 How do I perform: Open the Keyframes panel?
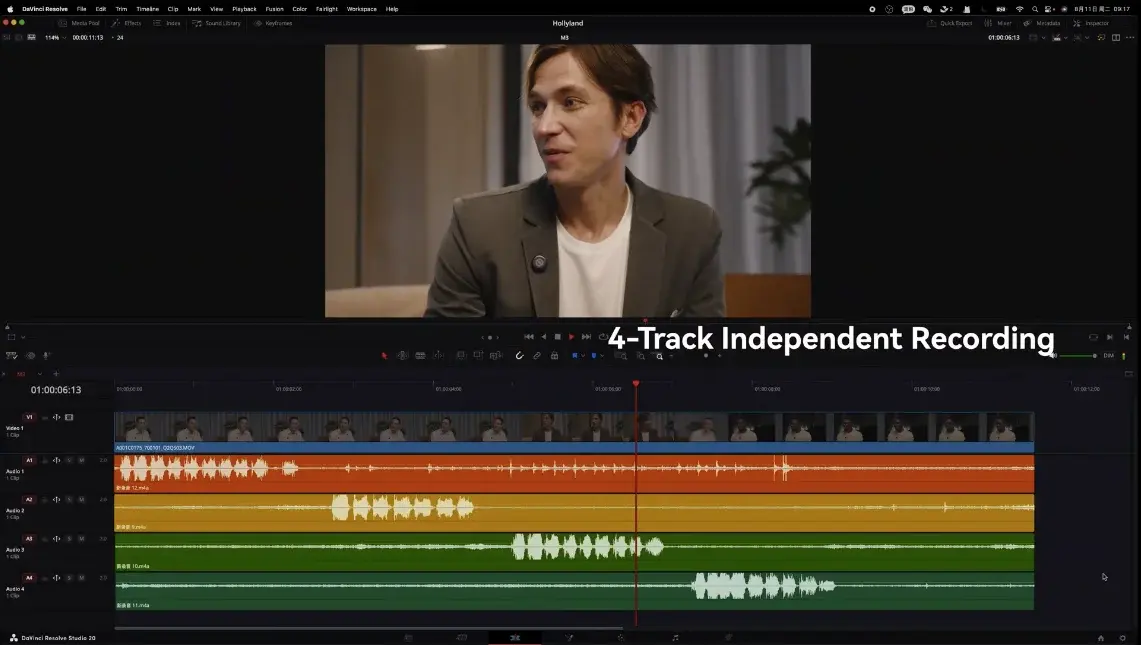[272, 23]
